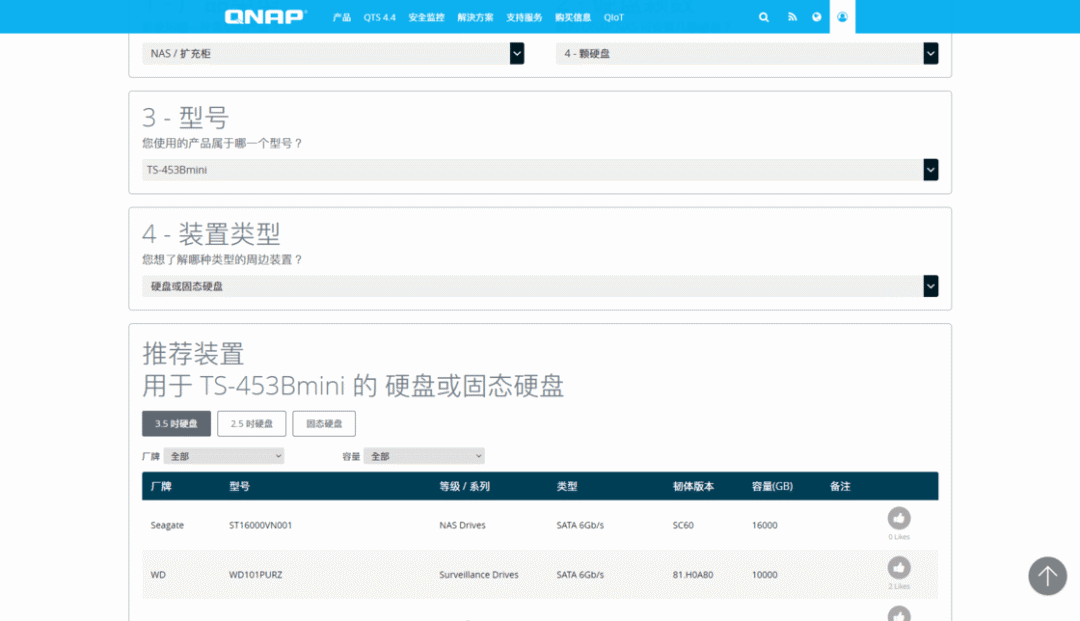This screenshot has width=1080, height=621.
Task: Open the QTS 4.4 menu
Action: (x=380, y=17)
